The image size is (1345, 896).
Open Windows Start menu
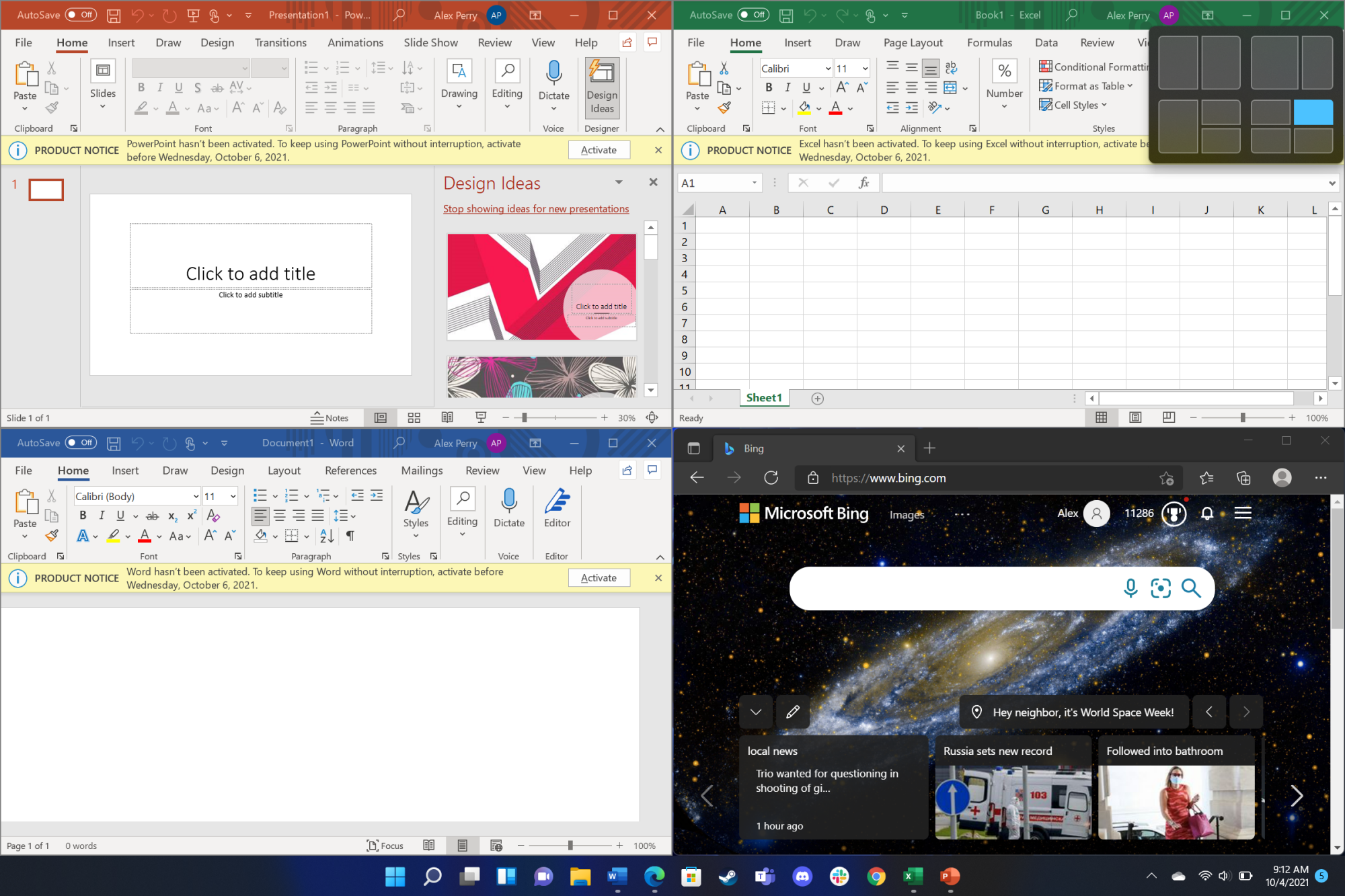tap(395, 876)
